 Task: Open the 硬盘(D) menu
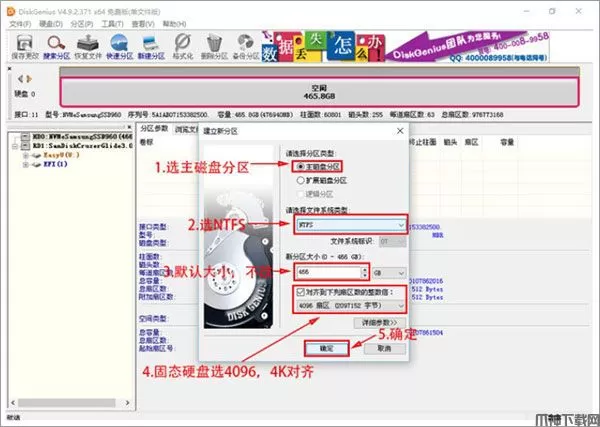[51, 24]
